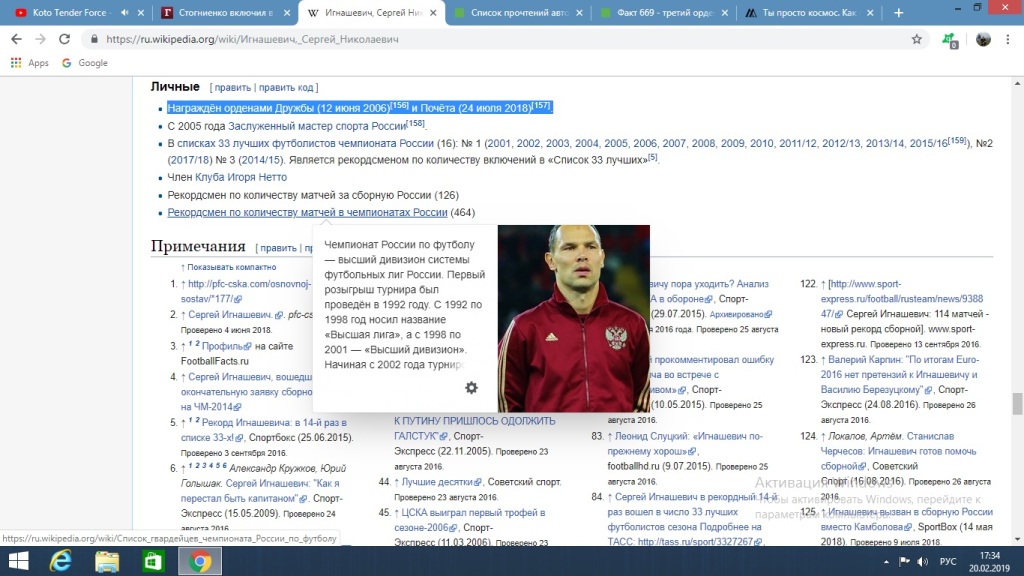Open the Windows Start menu
Image resolution: width=1024 pixels, height=576 pixels.
pos(18,561)
